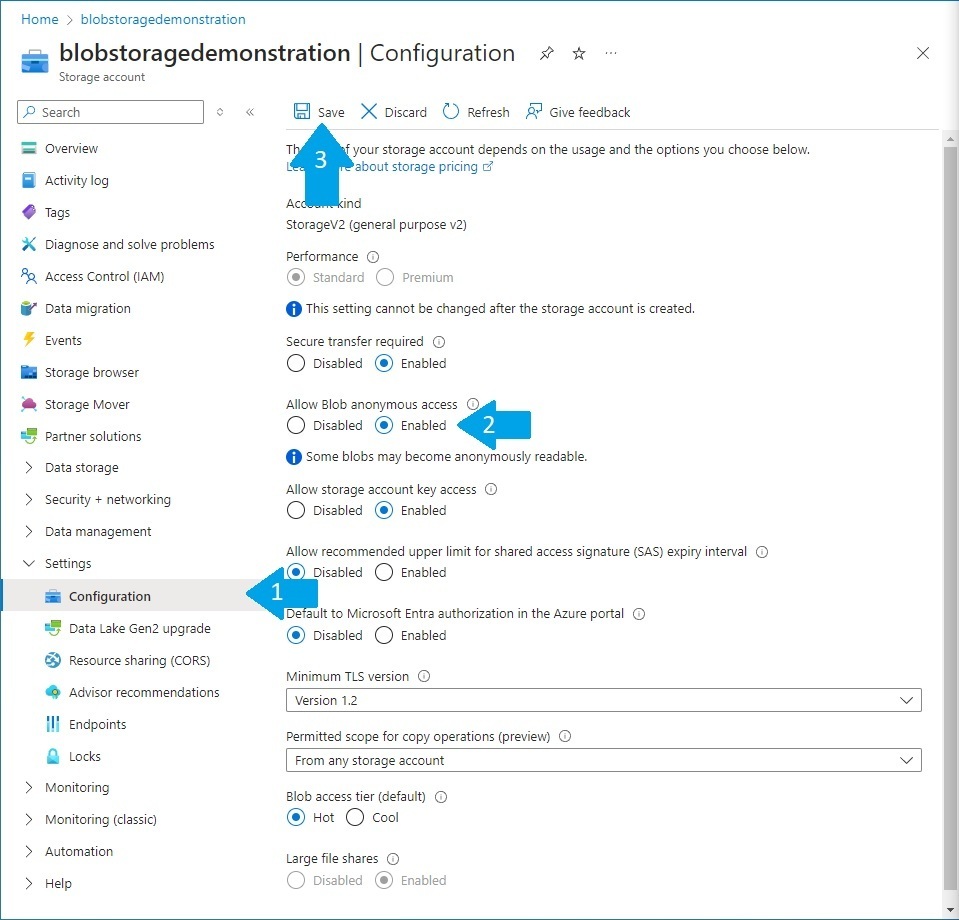Viewport: 959px width, 920px height.
Task: Go to Home breadcrumb
Action: (x=40, y=20)
